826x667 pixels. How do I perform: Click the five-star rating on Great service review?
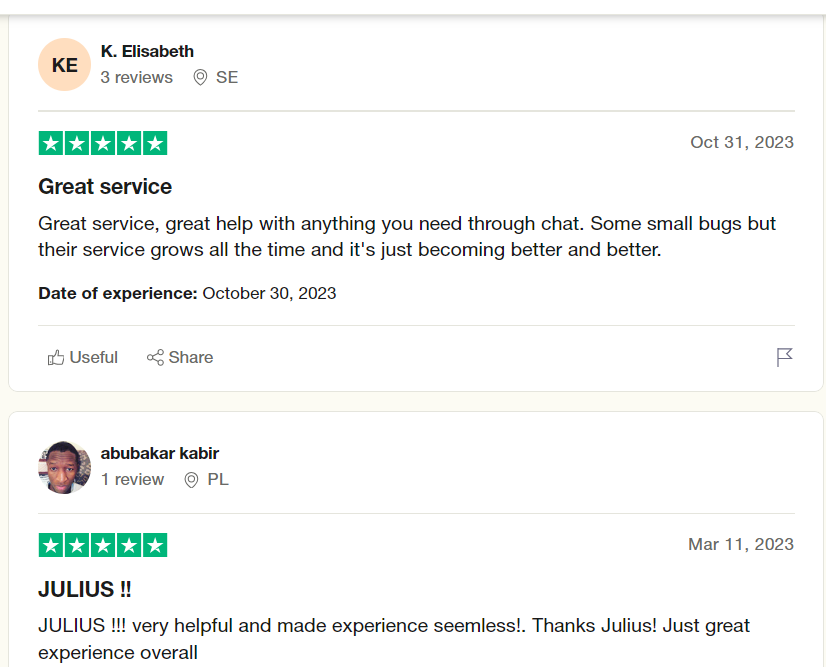point(103,143)
